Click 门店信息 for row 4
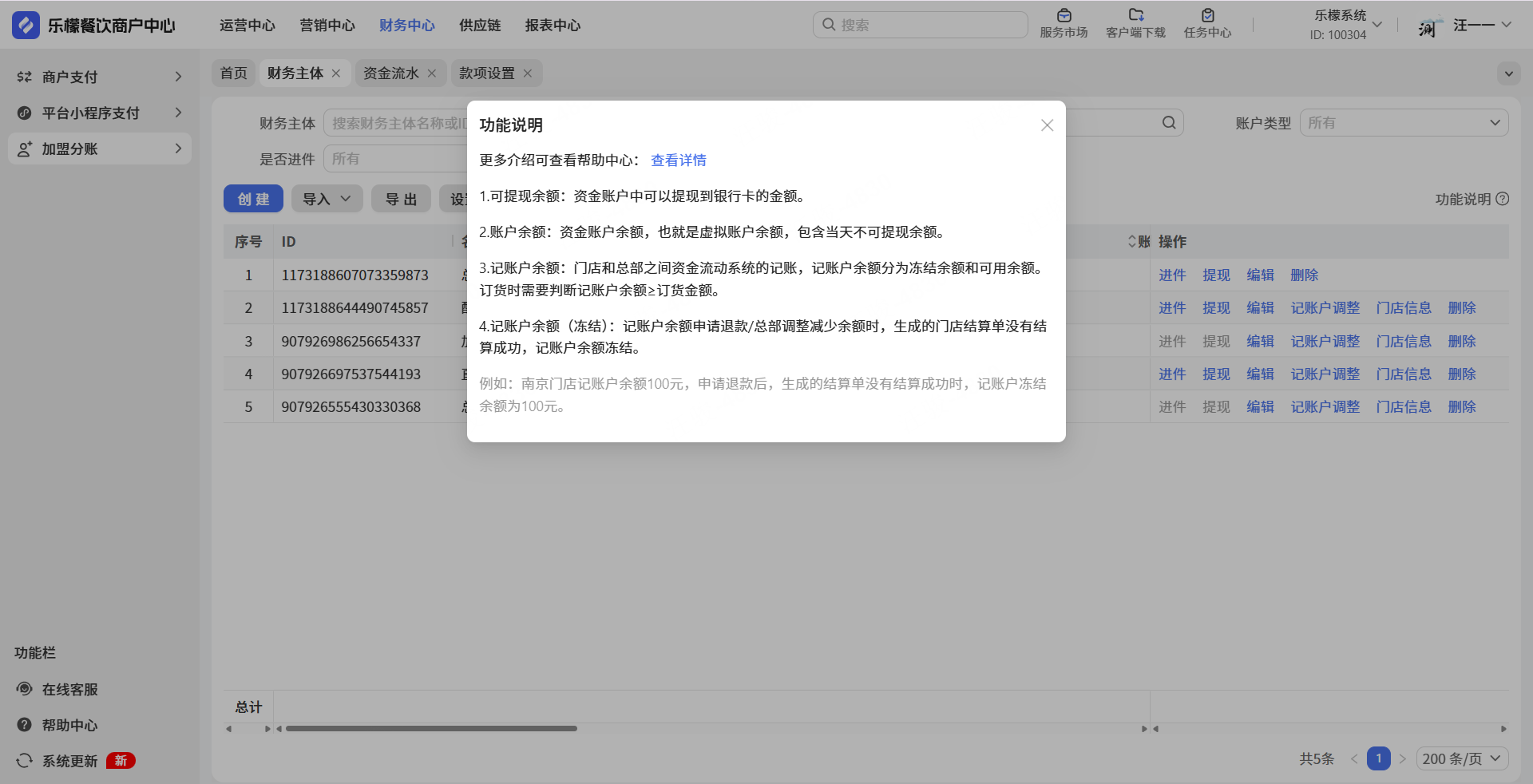1533x784 pixels. 1404,374
